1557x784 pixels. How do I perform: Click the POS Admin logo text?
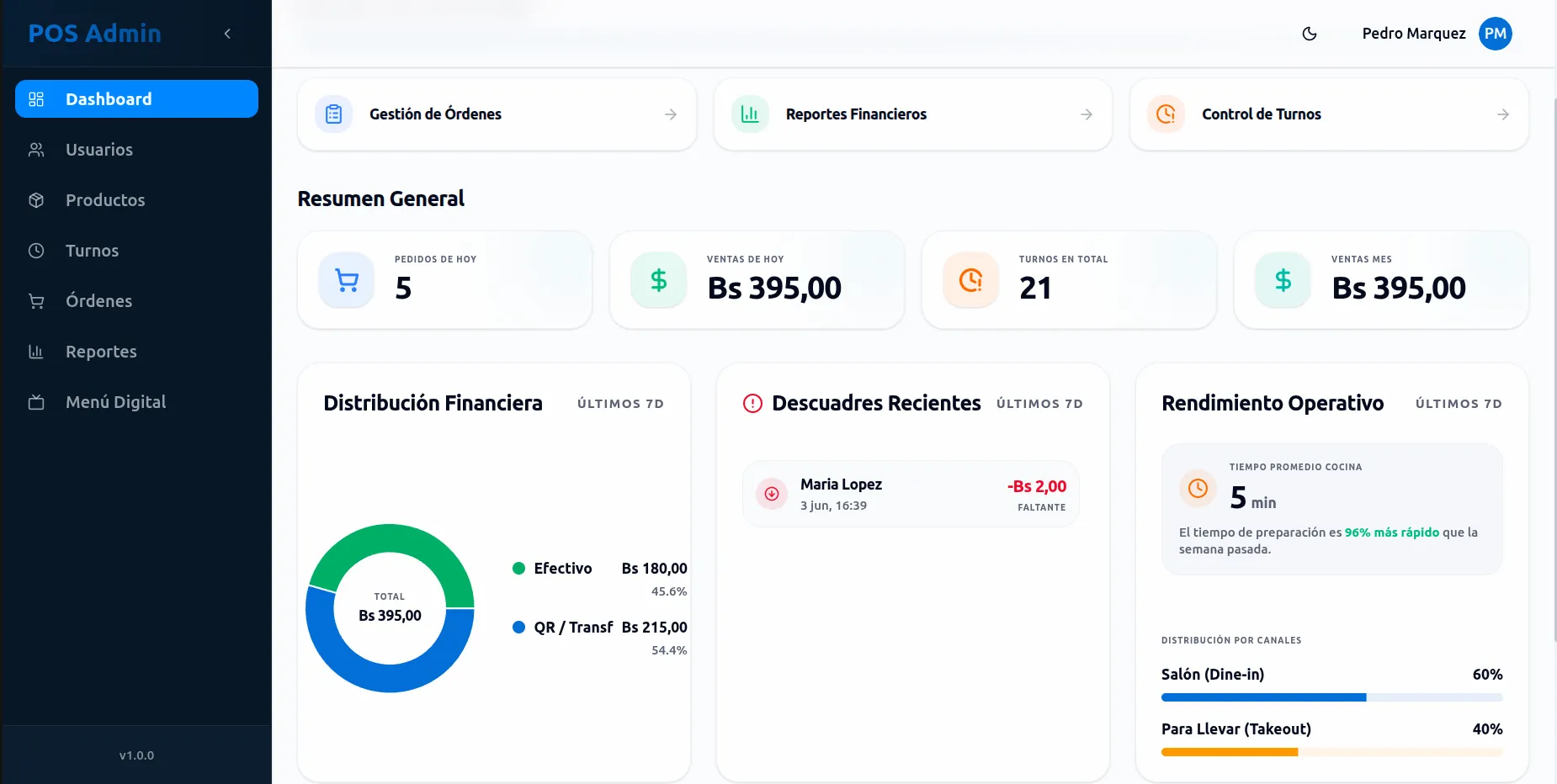pos(94,34)
